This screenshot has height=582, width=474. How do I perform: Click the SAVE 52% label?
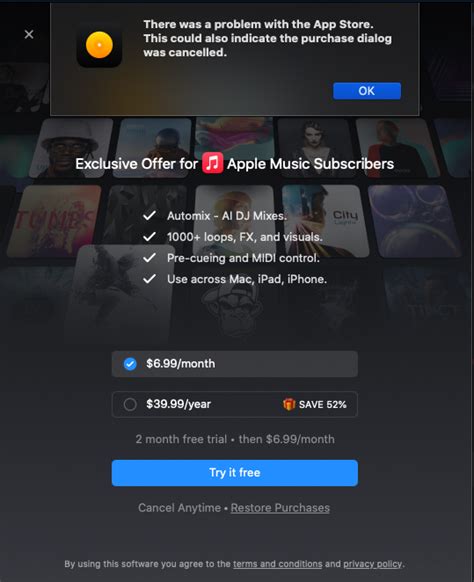click(323, 404)
